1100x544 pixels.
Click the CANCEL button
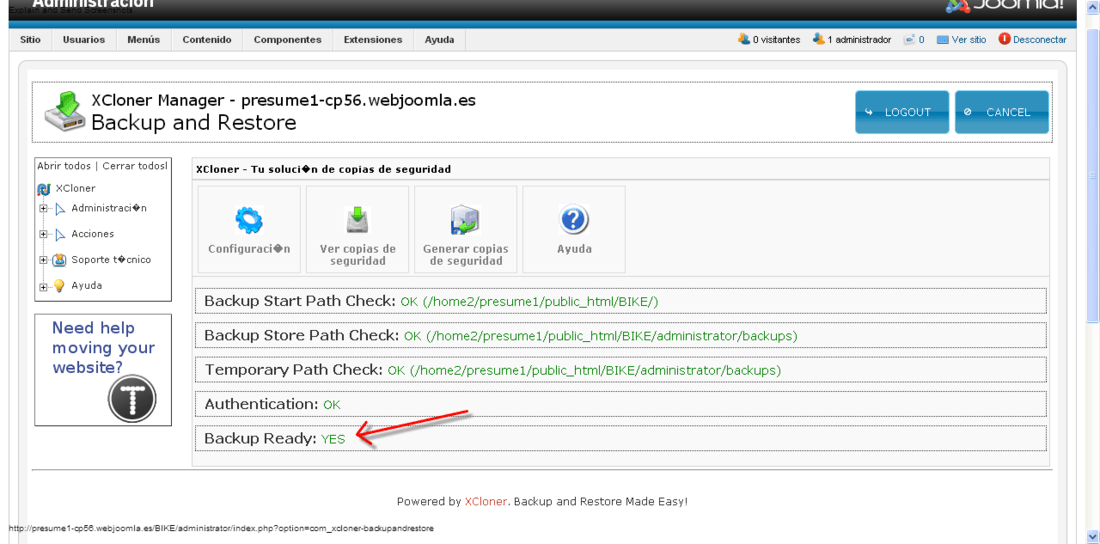coord(1002,112)
